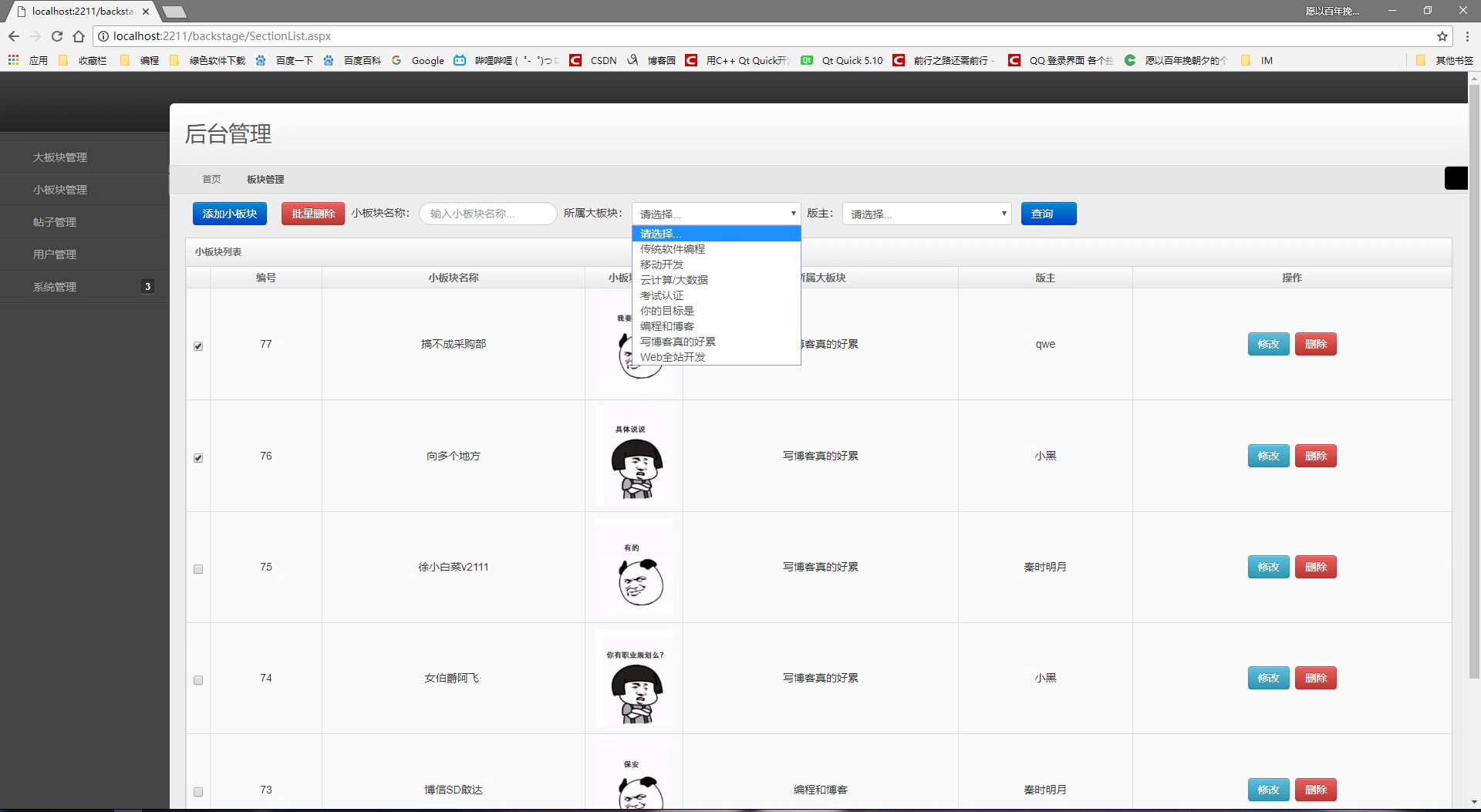Click 删除 for row 76
Image resolution: width=1481 pixels, height=812 pixels.
pyautogui.click(x=1315, y=456)
